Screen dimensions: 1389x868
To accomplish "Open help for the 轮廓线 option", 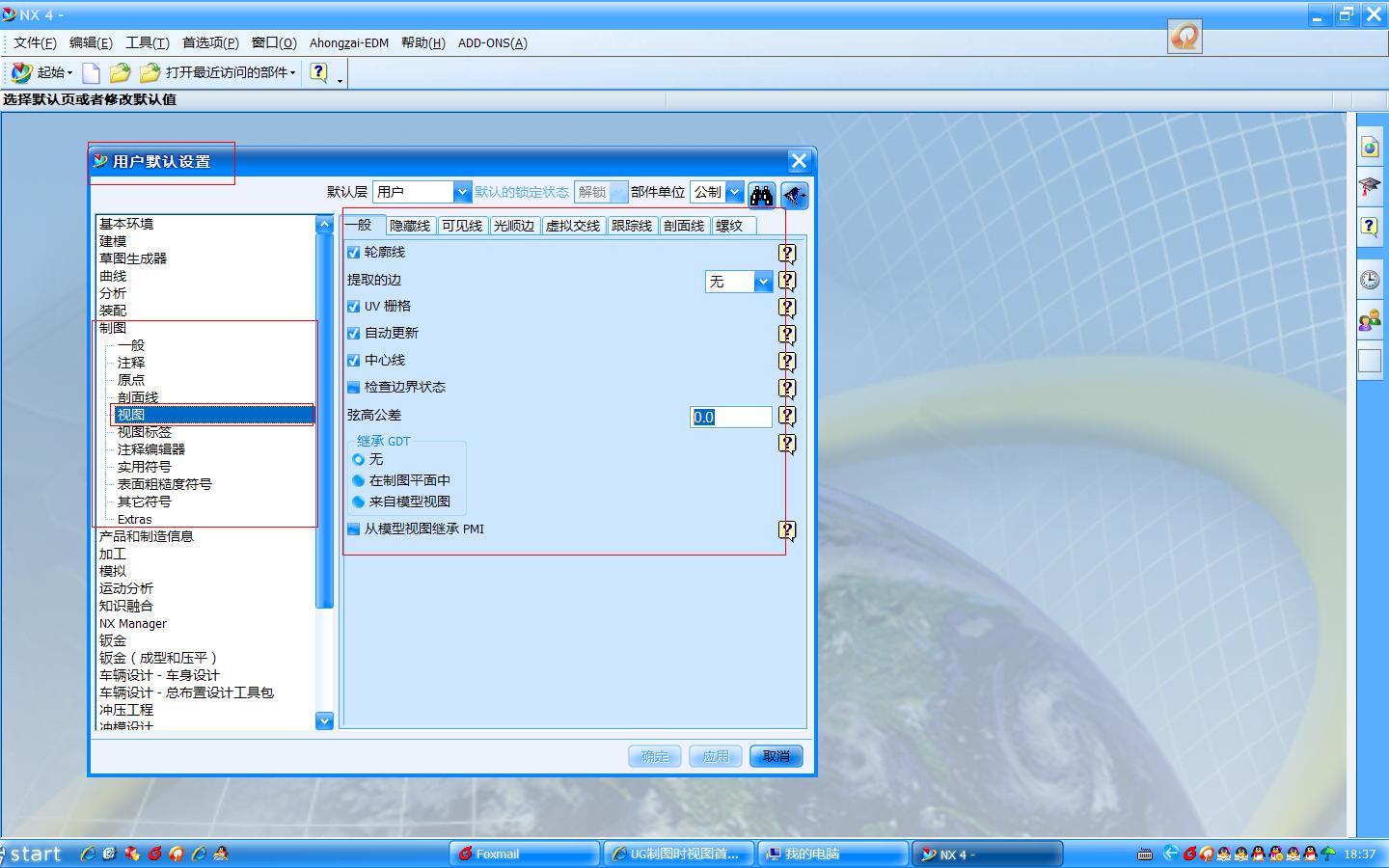I will (788, 254).
